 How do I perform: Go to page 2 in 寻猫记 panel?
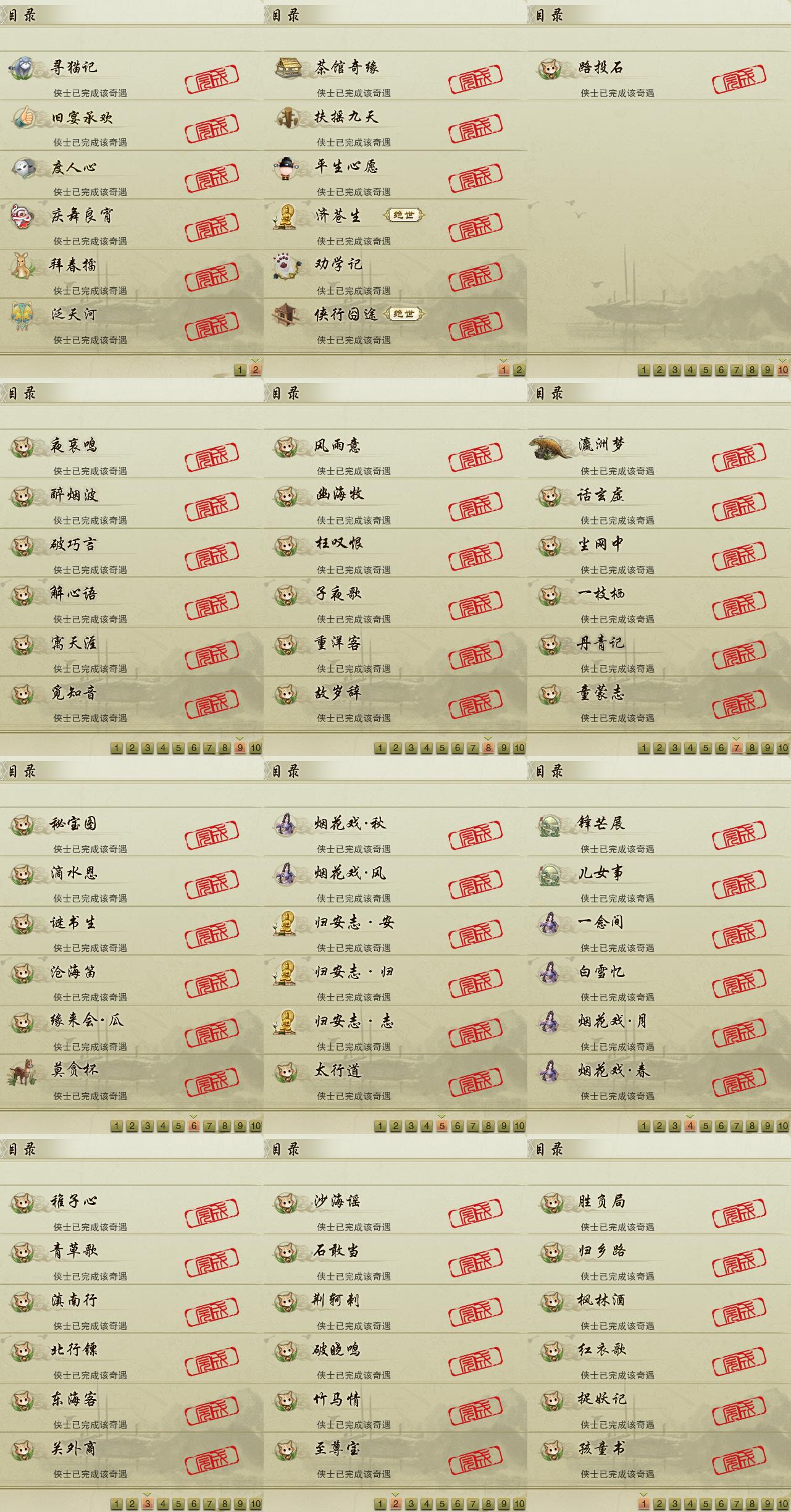tap(256, 370)
